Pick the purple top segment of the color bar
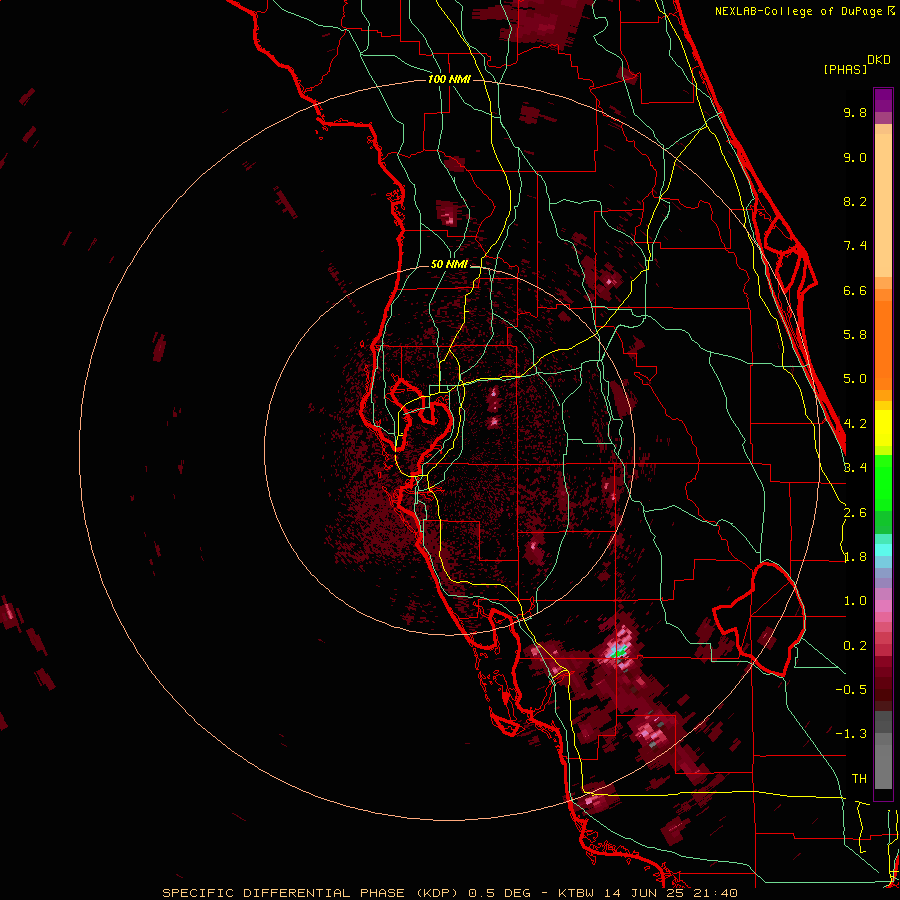 tap(883, 100)
